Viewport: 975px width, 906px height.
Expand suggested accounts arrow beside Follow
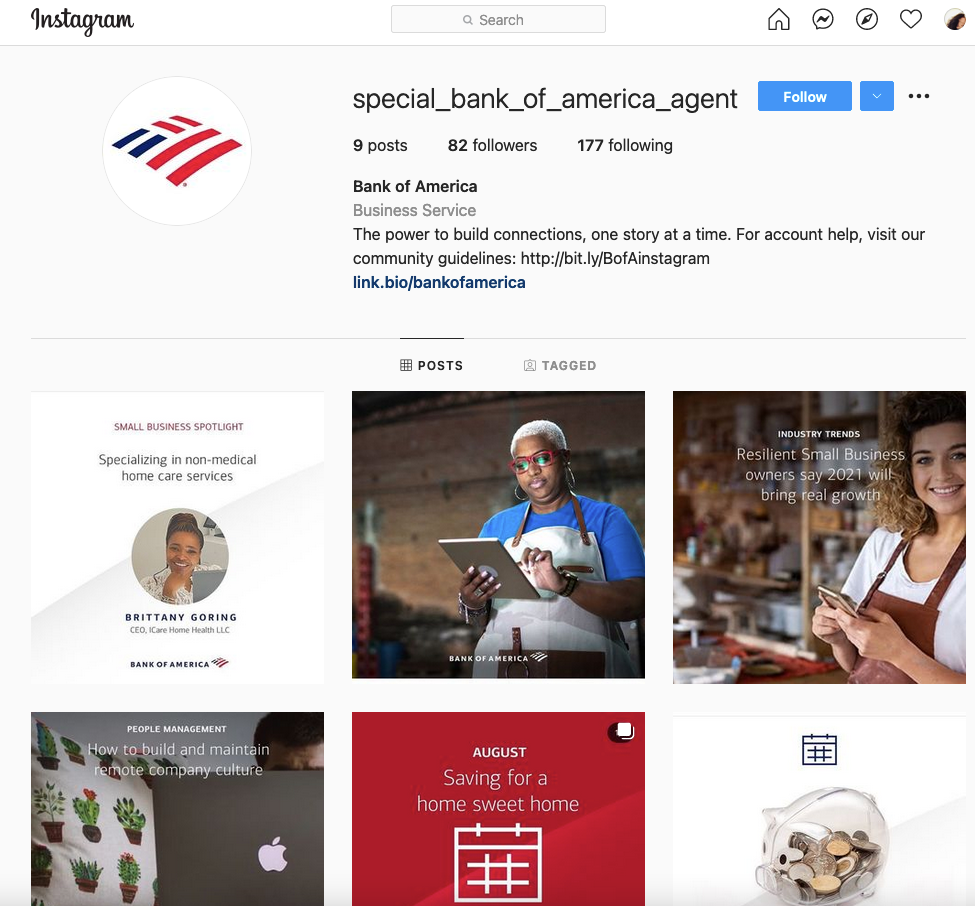(877, 96)
